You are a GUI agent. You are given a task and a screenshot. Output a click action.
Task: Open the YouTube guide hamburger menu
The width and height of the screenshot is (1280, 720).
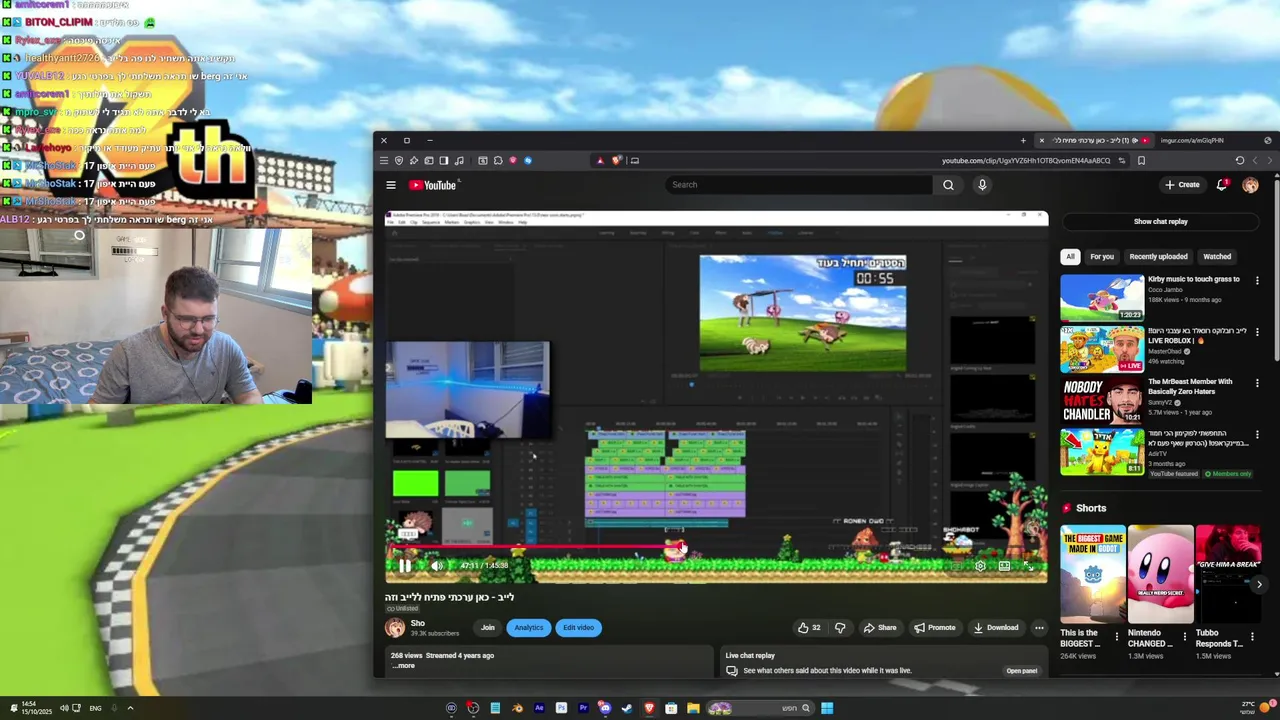click(x=391, y=185)
